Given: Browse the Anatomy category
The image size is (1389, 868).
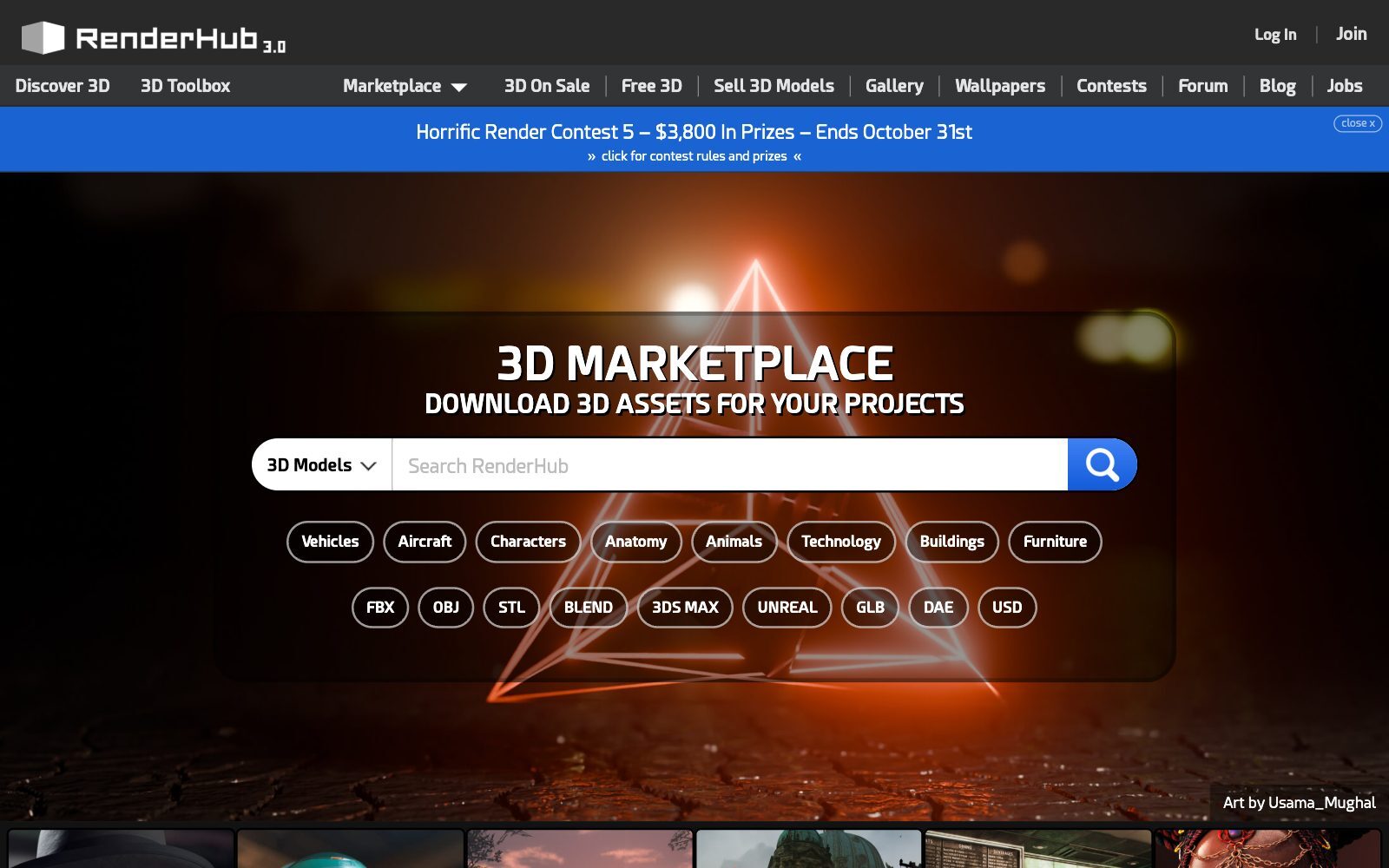Looking at the screenshot, I should (636, 542).
